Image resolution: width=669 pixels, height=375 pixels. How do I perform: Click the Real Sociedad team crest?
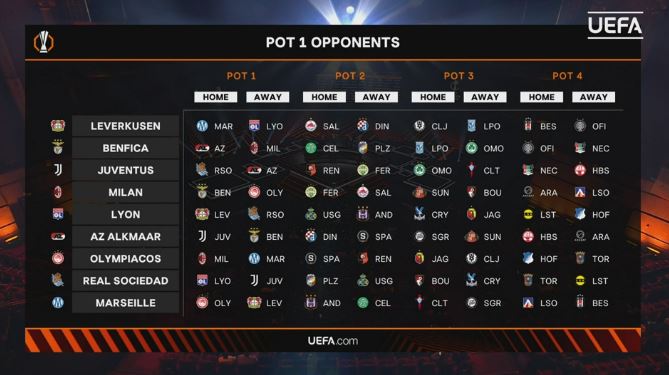pos(57,280)
